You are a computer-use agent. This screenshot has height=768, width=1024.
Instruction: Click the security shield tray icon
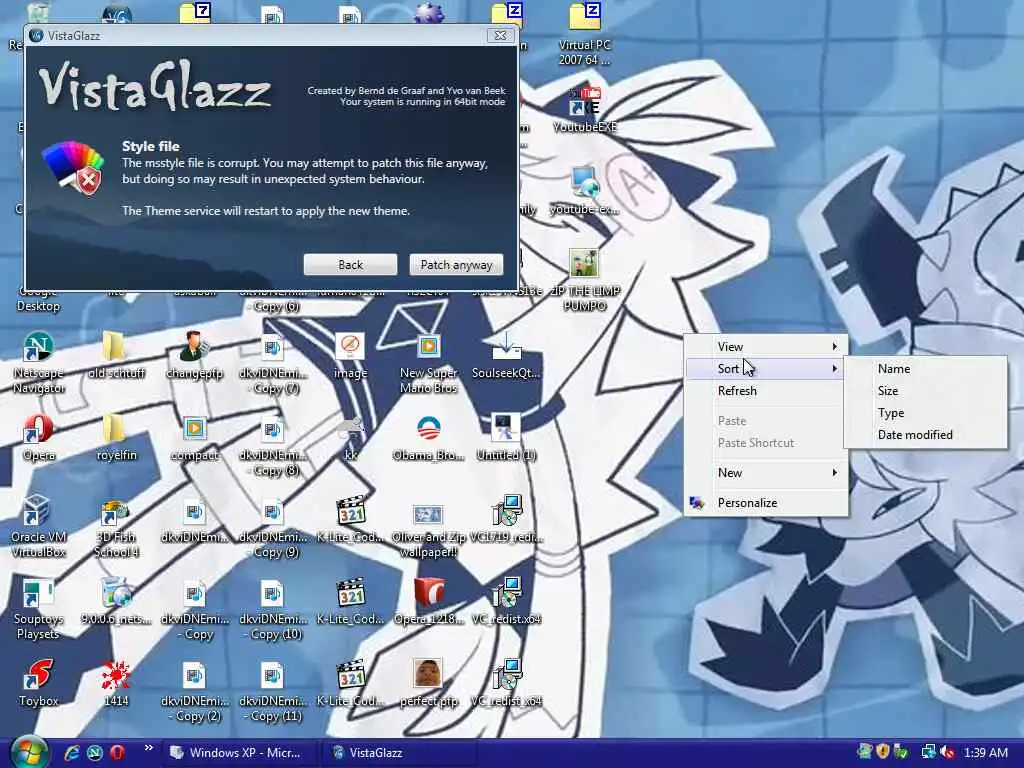coord(882,752)
